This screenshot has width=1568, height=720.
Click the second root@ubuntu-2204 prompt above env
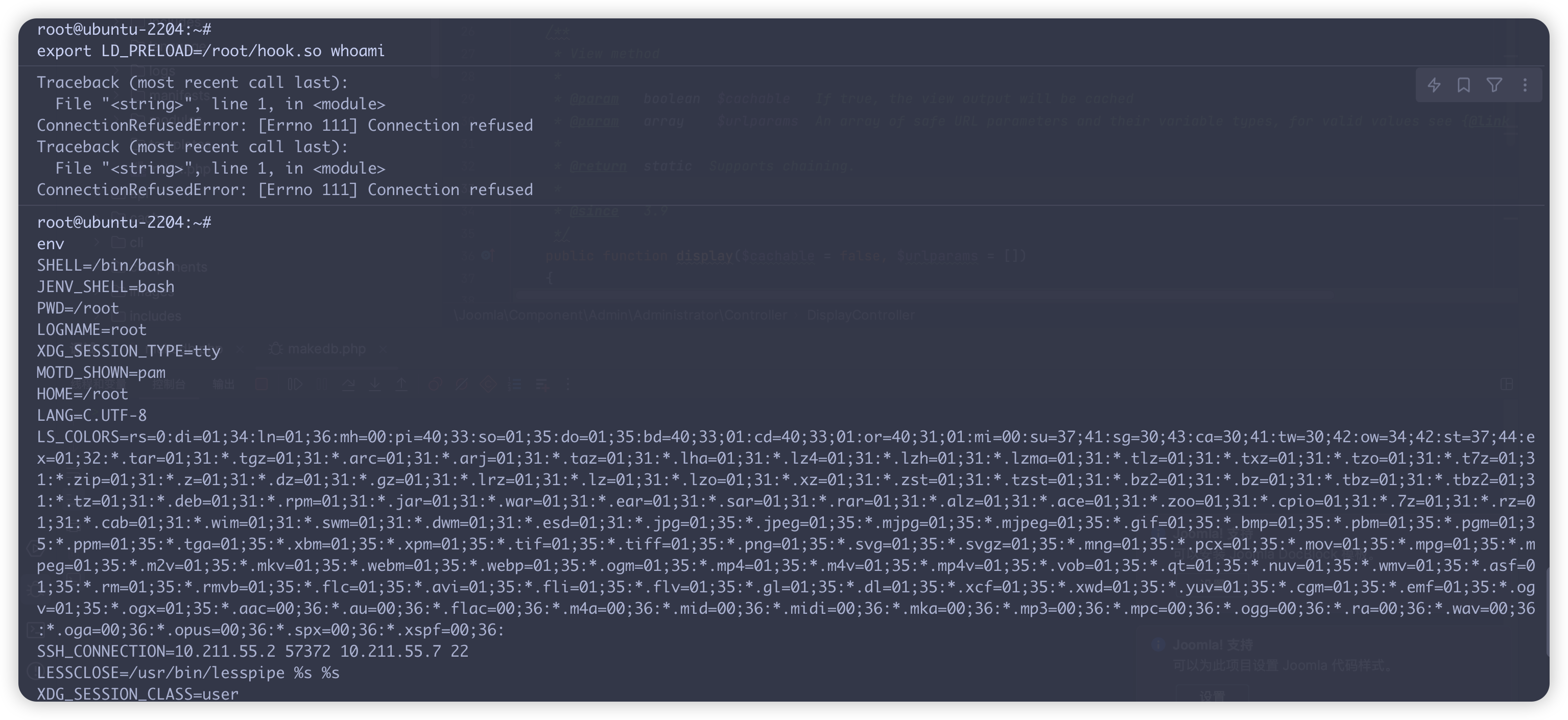coord(124,223)
